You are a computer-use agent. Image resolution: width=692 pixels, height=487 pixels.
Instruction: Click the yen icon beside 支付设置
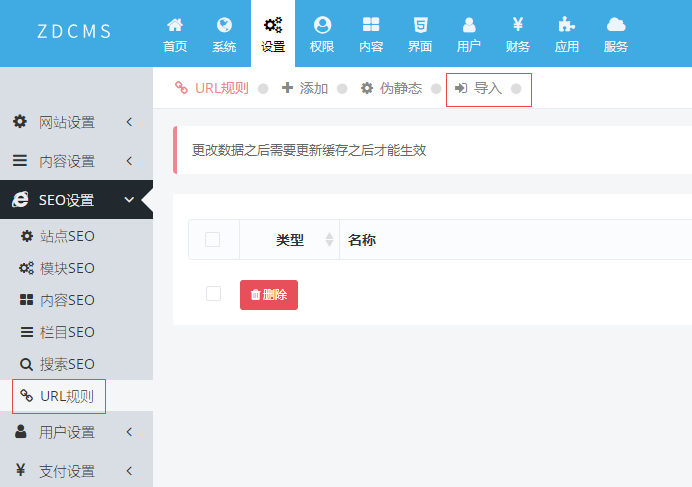(20, 470)
